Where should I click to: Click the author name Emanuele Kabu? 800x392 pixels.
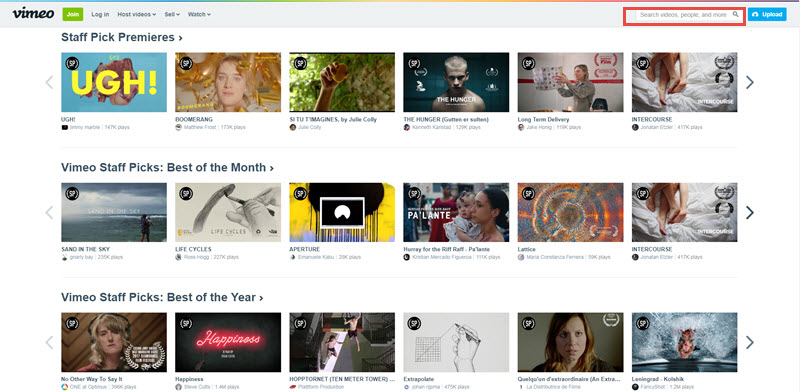316,257
